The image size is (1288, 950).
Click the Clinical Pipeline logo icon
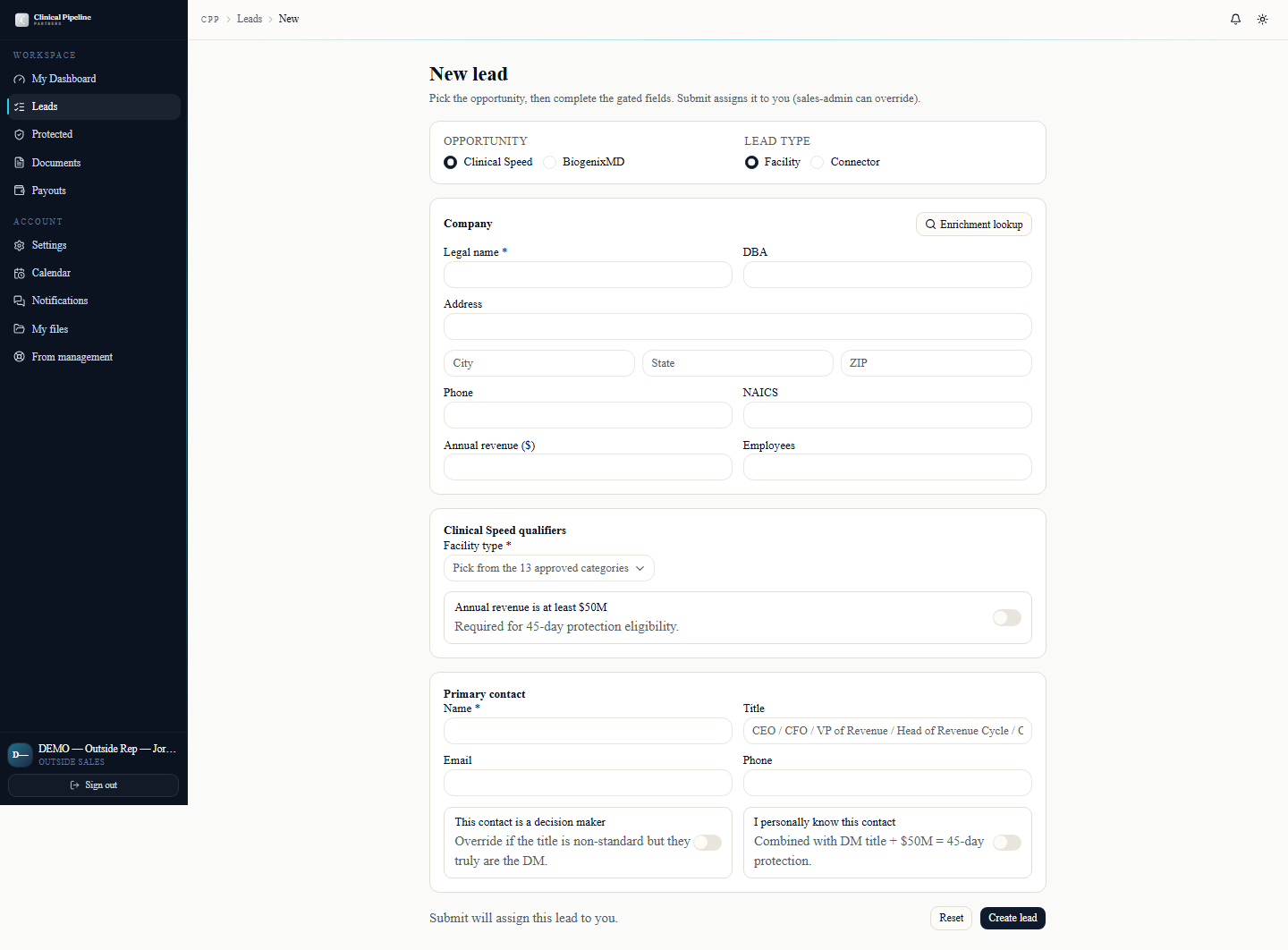click(21, 19)
